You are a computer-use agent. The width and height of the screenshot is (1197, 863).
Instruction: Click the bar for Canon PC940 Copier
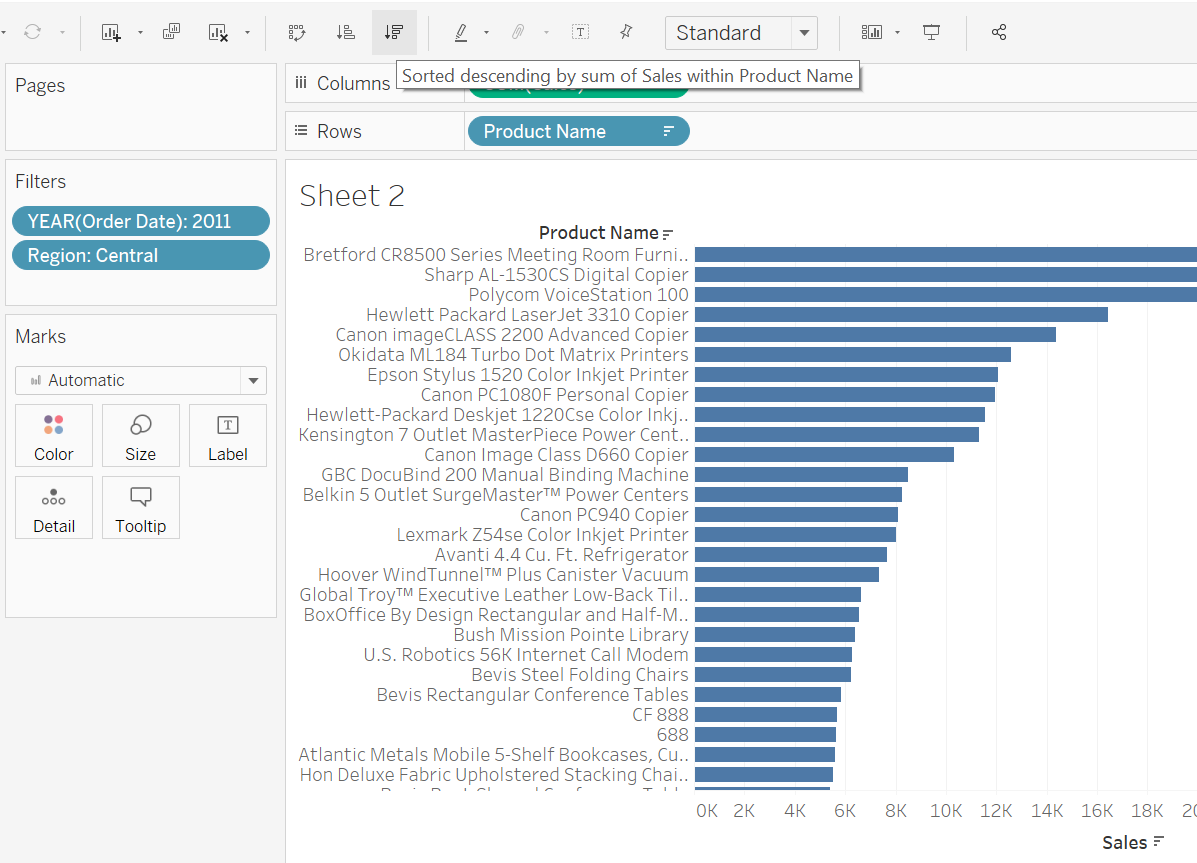[796, 515]
